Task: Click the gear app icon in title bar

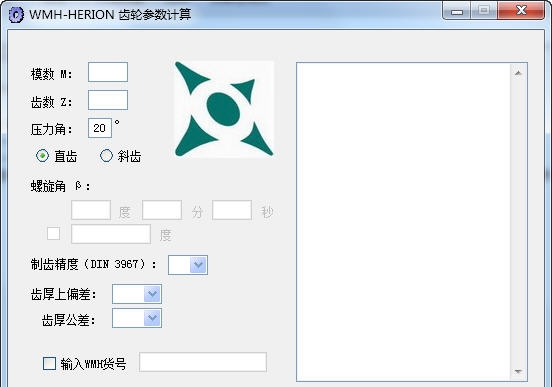Action: [x=16, y=15]
